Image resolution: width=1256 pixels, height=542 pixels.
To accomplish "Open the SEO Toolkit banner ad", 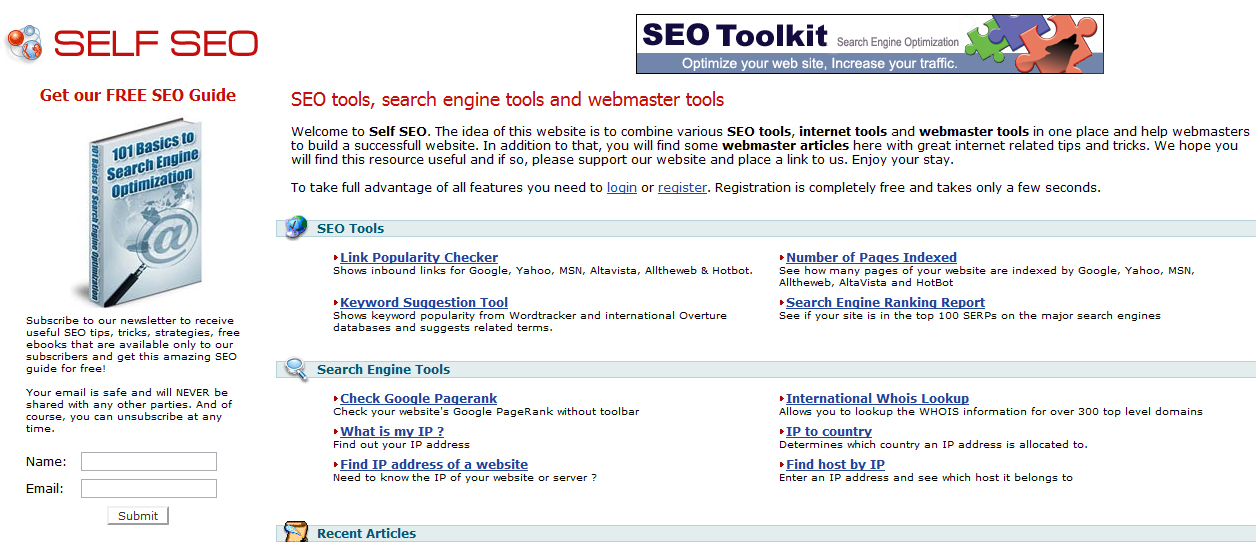I will click(869, 44).
